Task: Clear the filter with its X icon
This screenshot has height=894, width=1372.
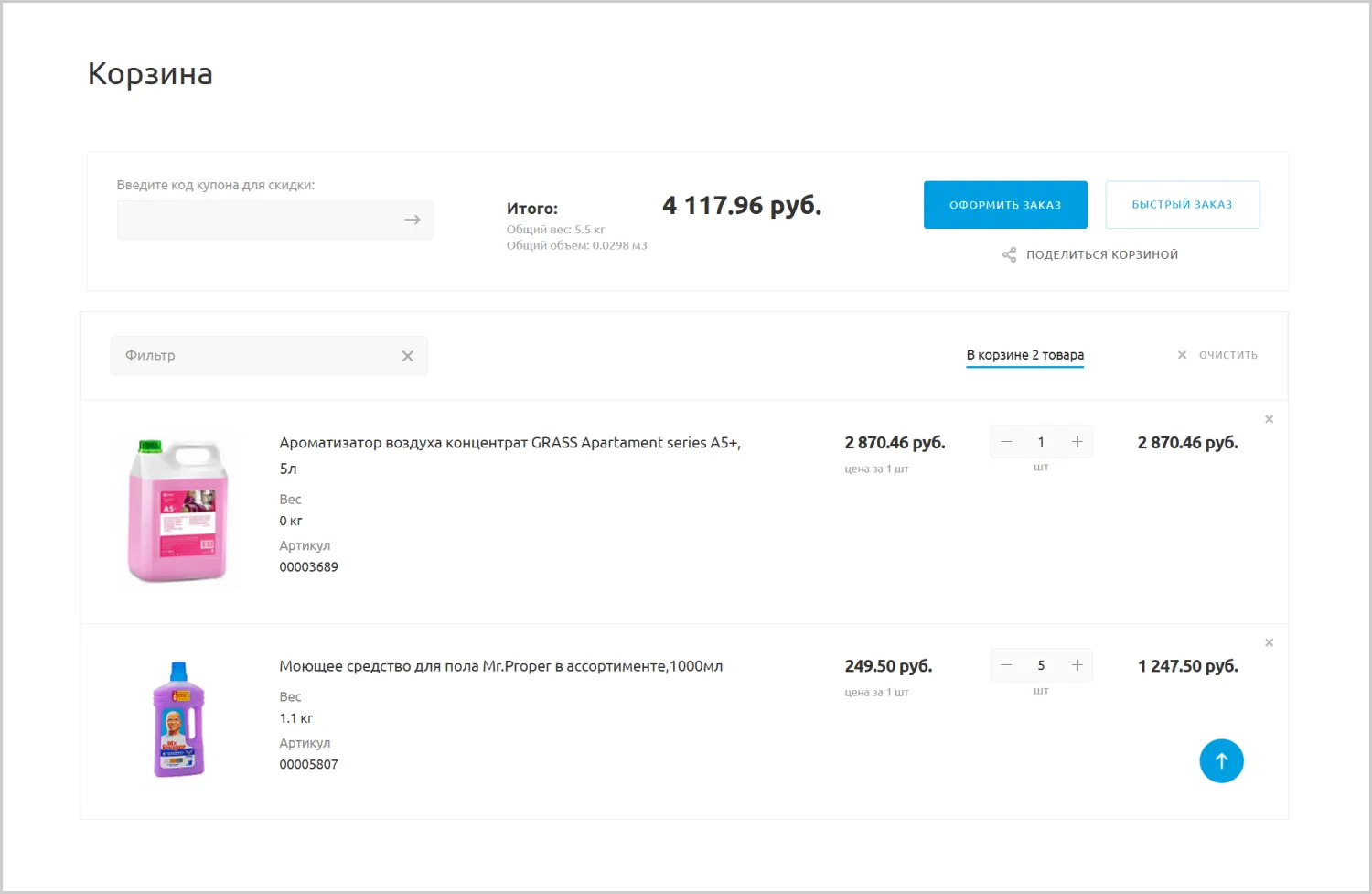Action: point(408,356)
